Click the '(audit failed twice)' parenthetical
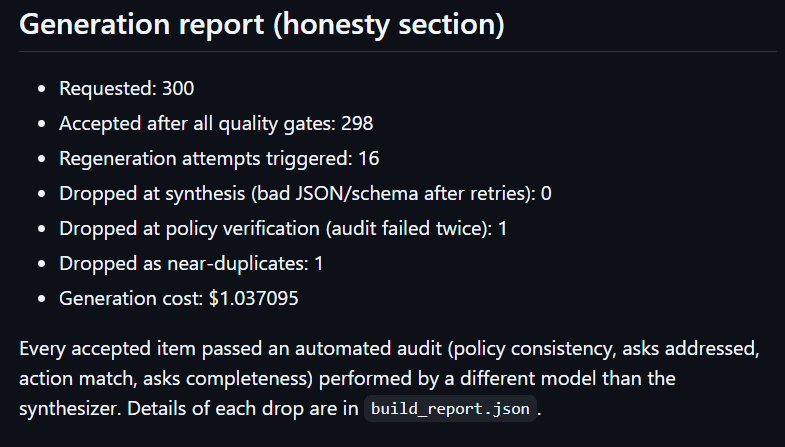Image resolution: width=785 pixels, height=447 pixels. tap(409, 229)
